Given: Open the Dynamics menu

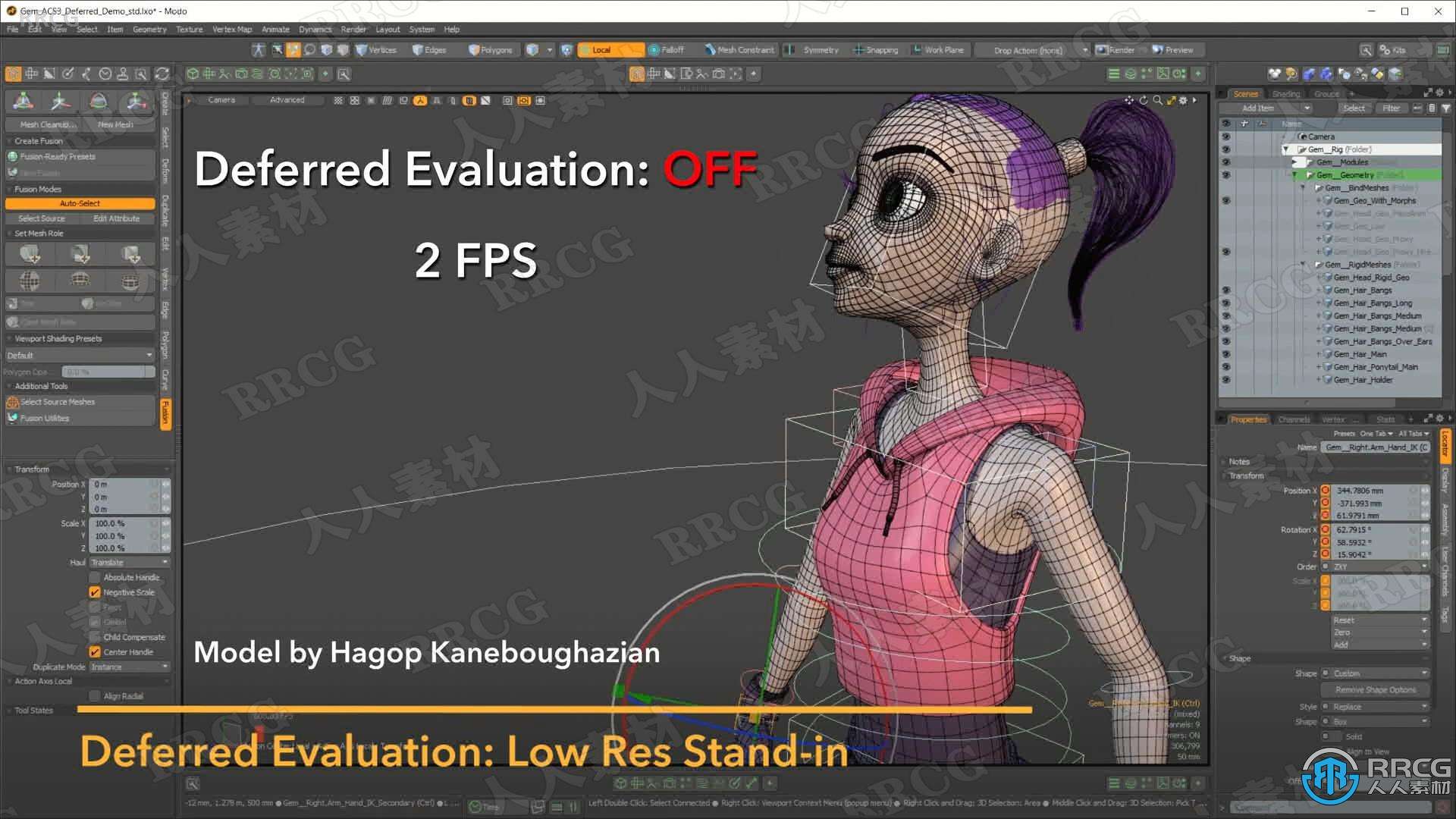Looking at the screenshot, I should click(x=315, y=30).
